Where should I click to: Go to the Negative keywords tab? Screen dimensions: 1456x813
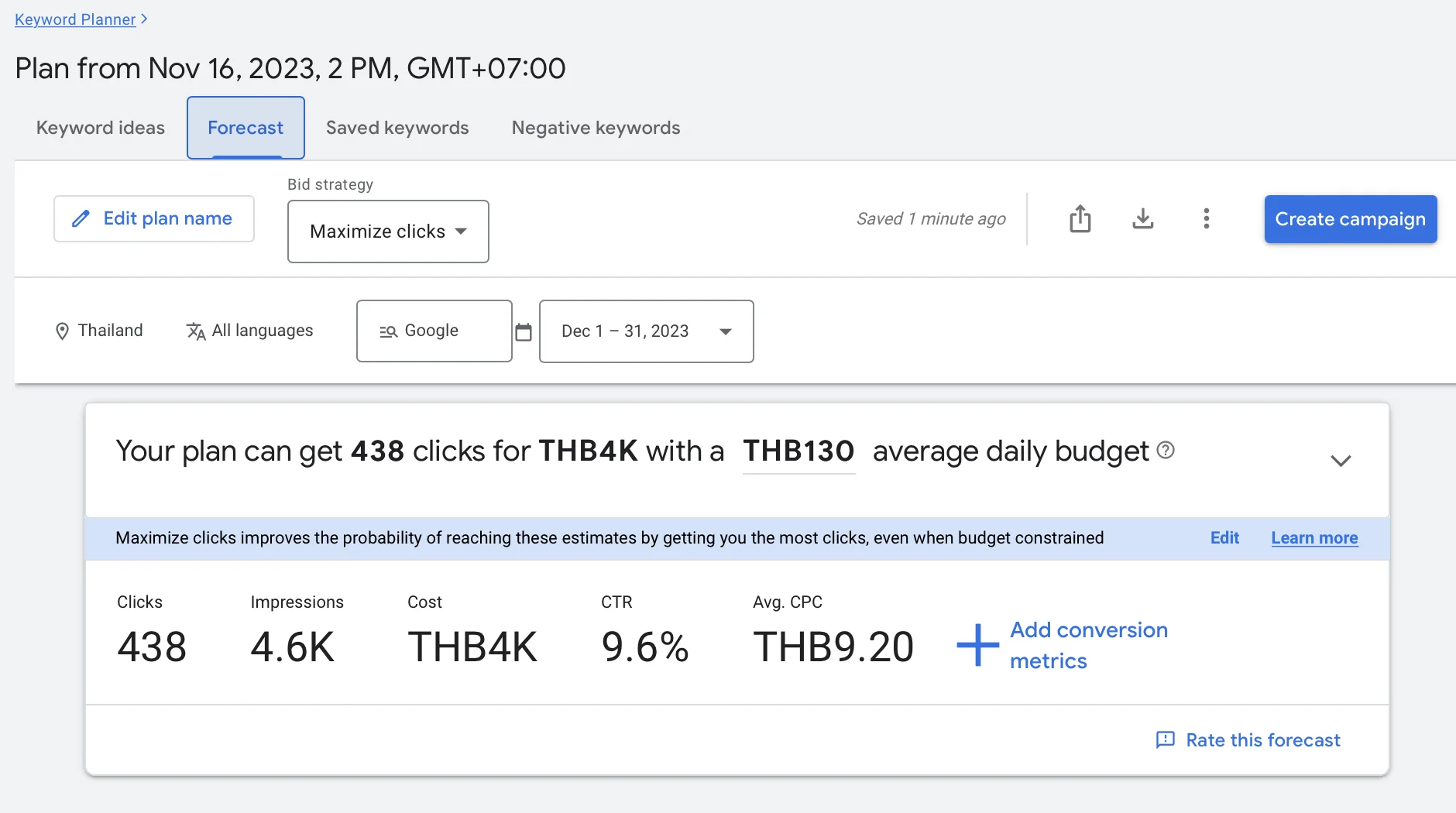[596, 128]
